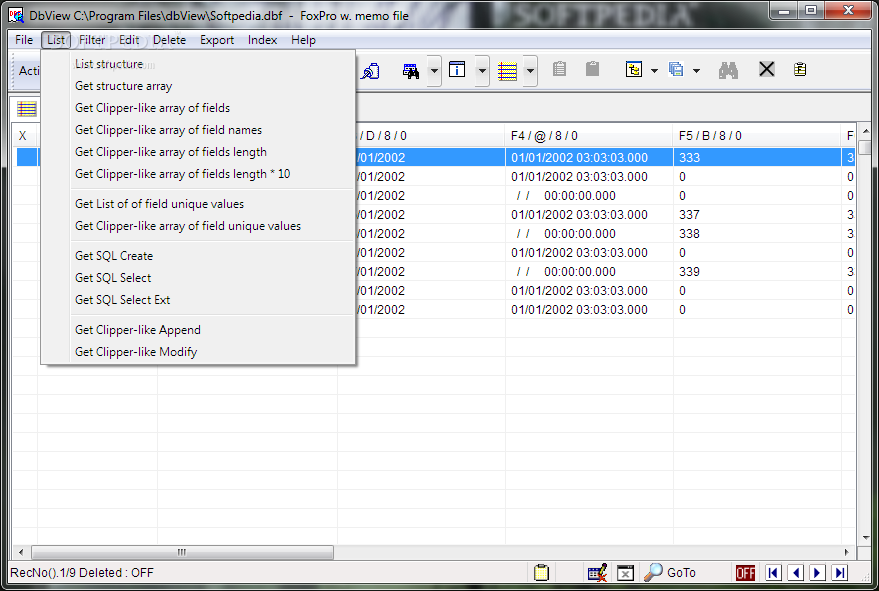Click the key/filter search toolbar icon
Image resolution: width=879 pixels, height=591 pixels.
pos(370,71)
